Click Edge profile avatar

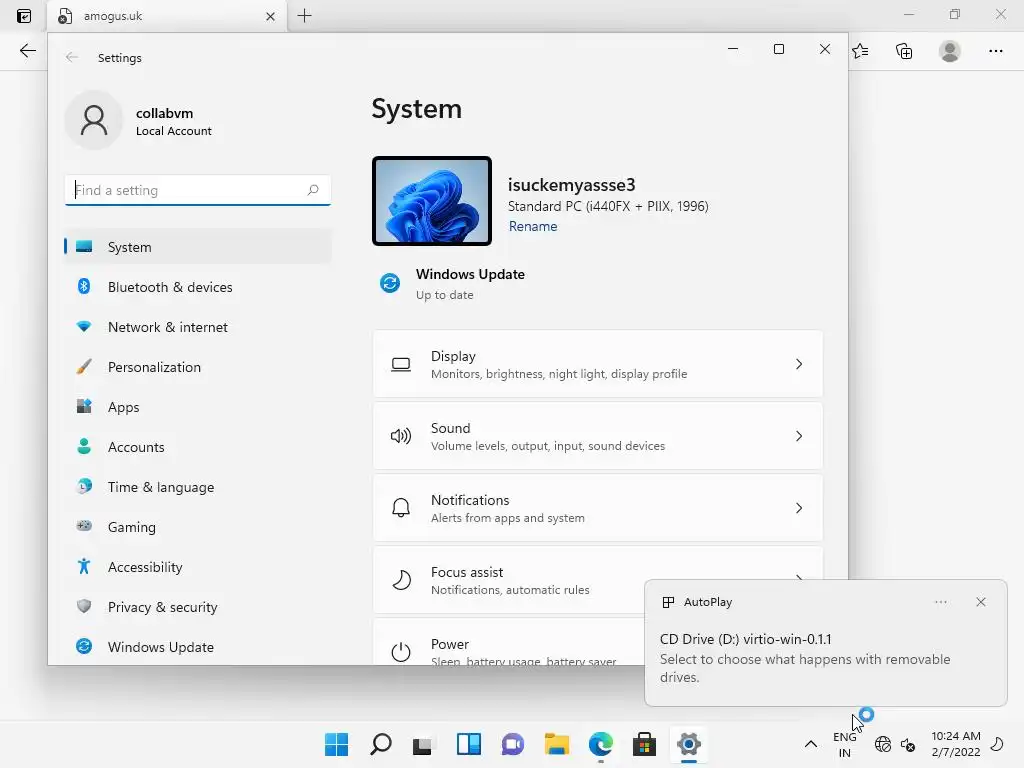pos(950,50)
